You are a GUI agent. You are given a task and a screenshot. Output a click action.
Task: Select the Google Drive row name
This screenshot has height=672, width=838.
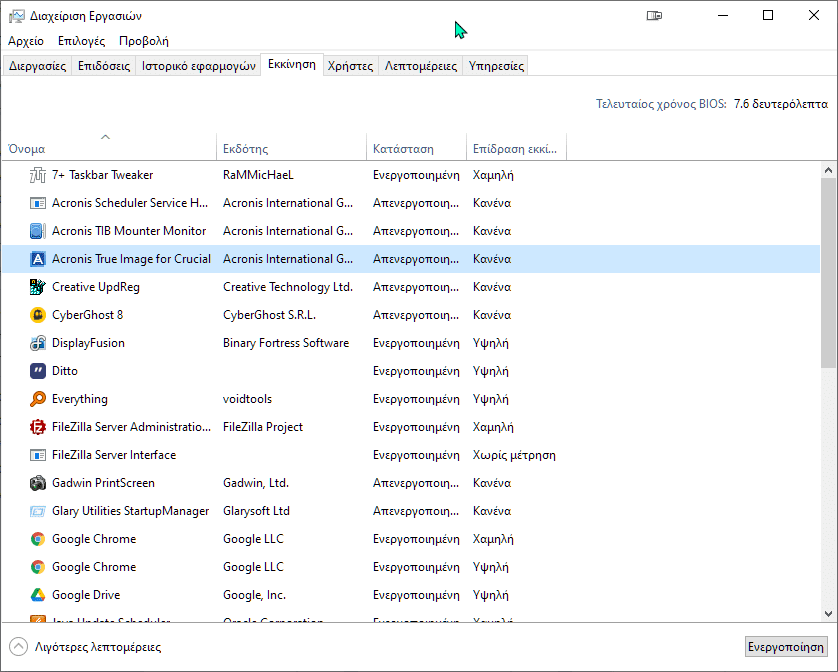(x=86, y=595)
